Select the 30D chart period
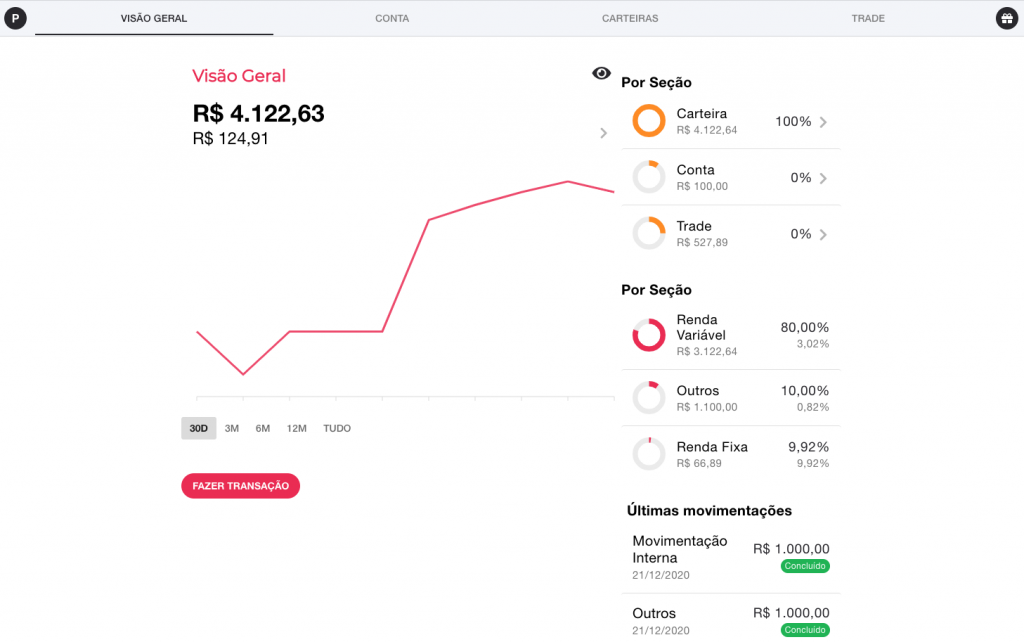1024x642 pixels. 198,428
